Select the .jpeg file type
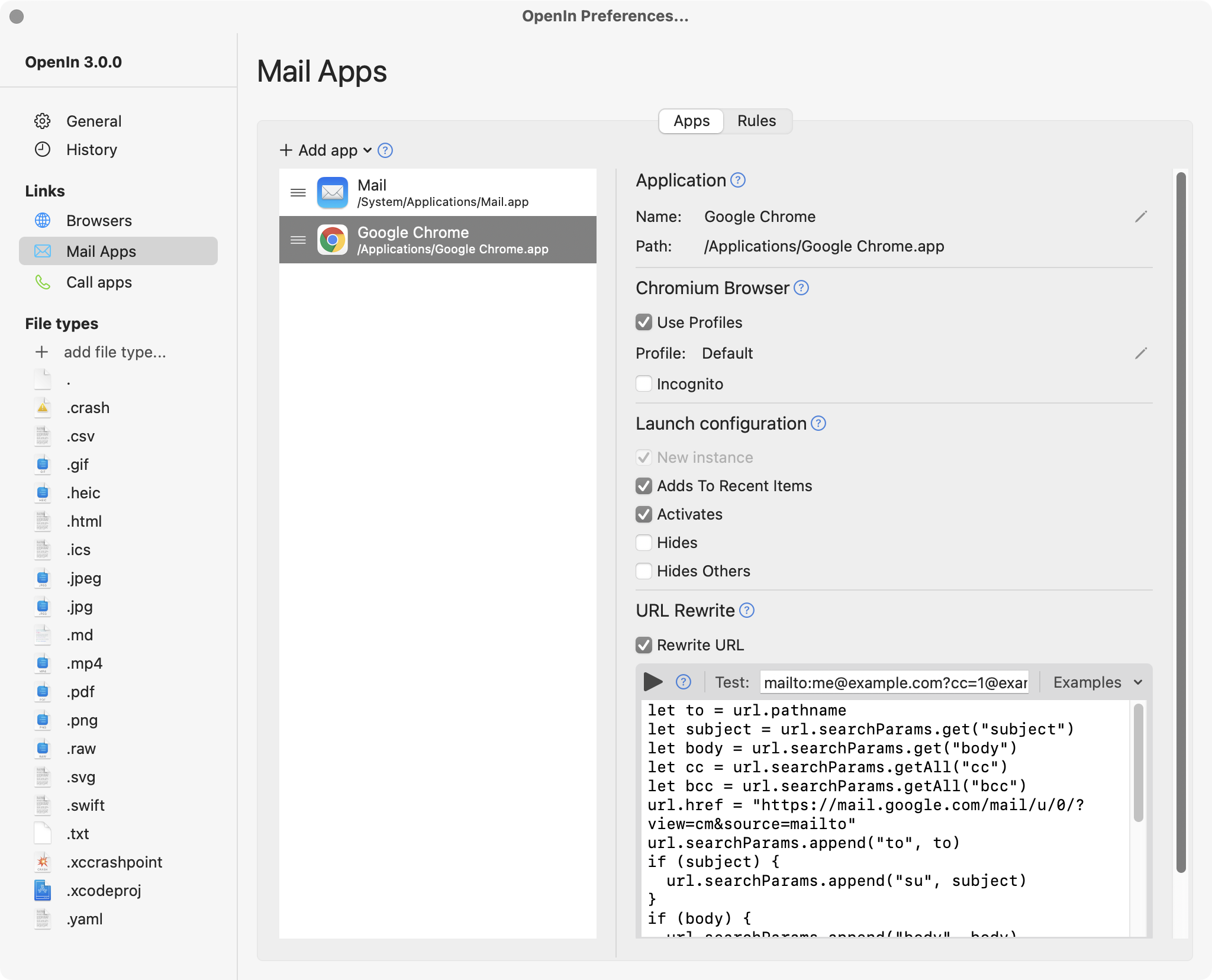 point(83,578)
